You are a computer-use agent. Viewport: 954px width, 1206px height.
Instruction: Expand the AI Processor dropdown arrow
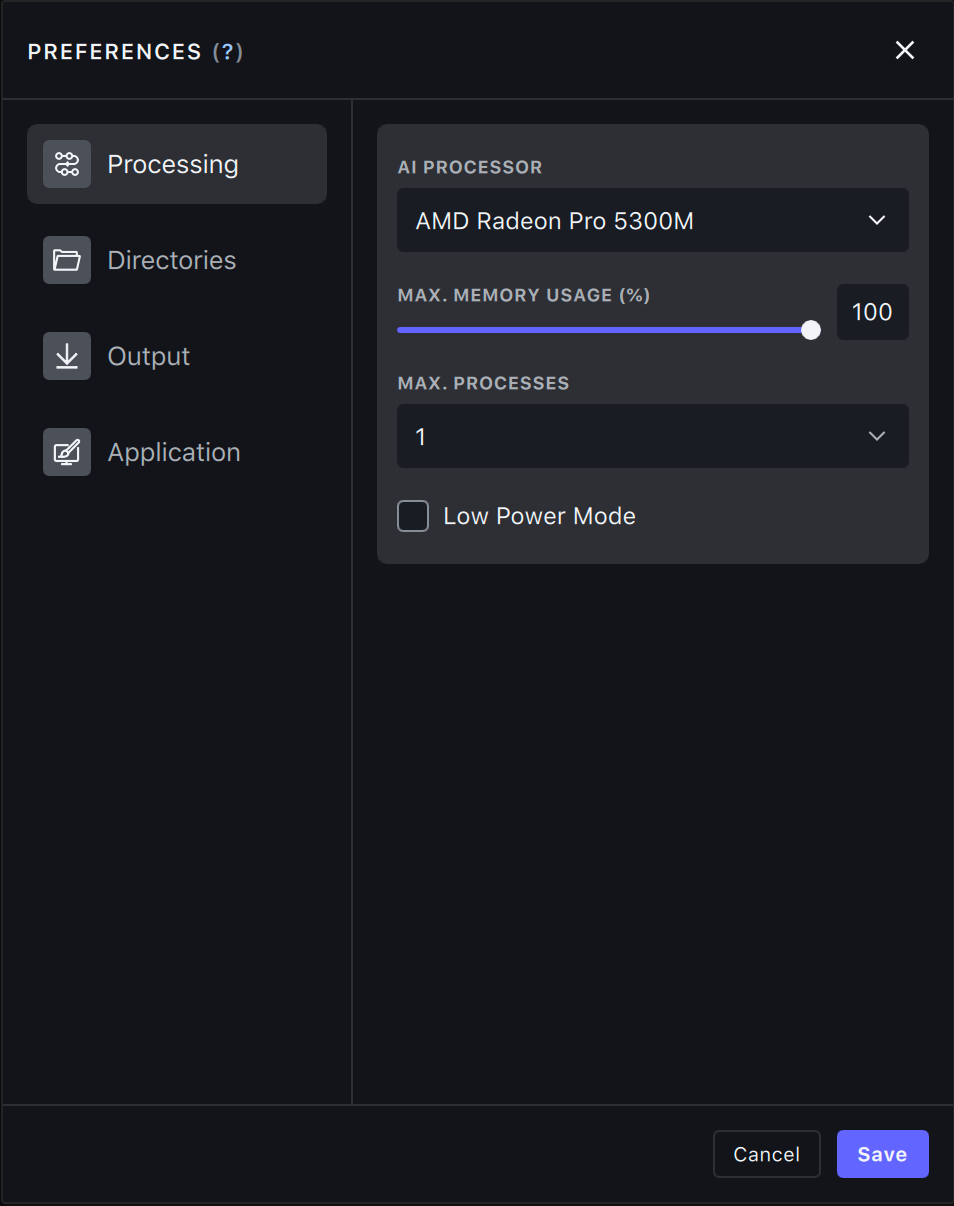click(877, 220)
